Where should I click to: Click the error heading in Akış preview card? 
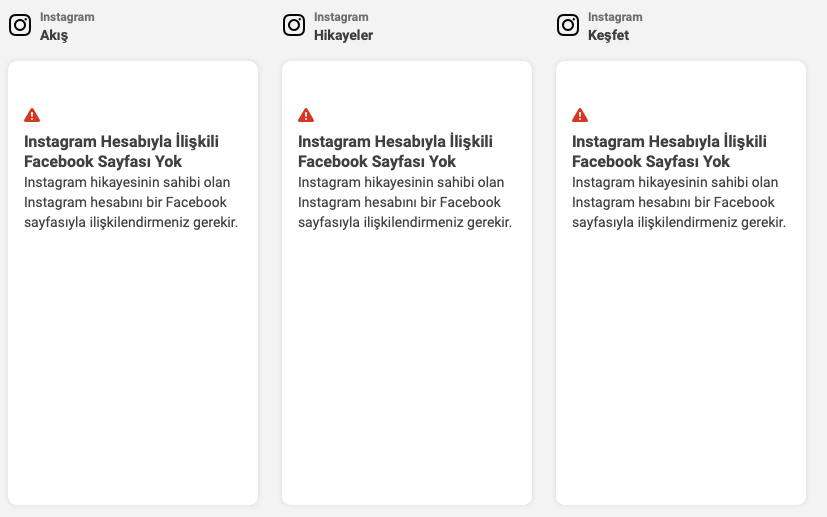point(121,151)
